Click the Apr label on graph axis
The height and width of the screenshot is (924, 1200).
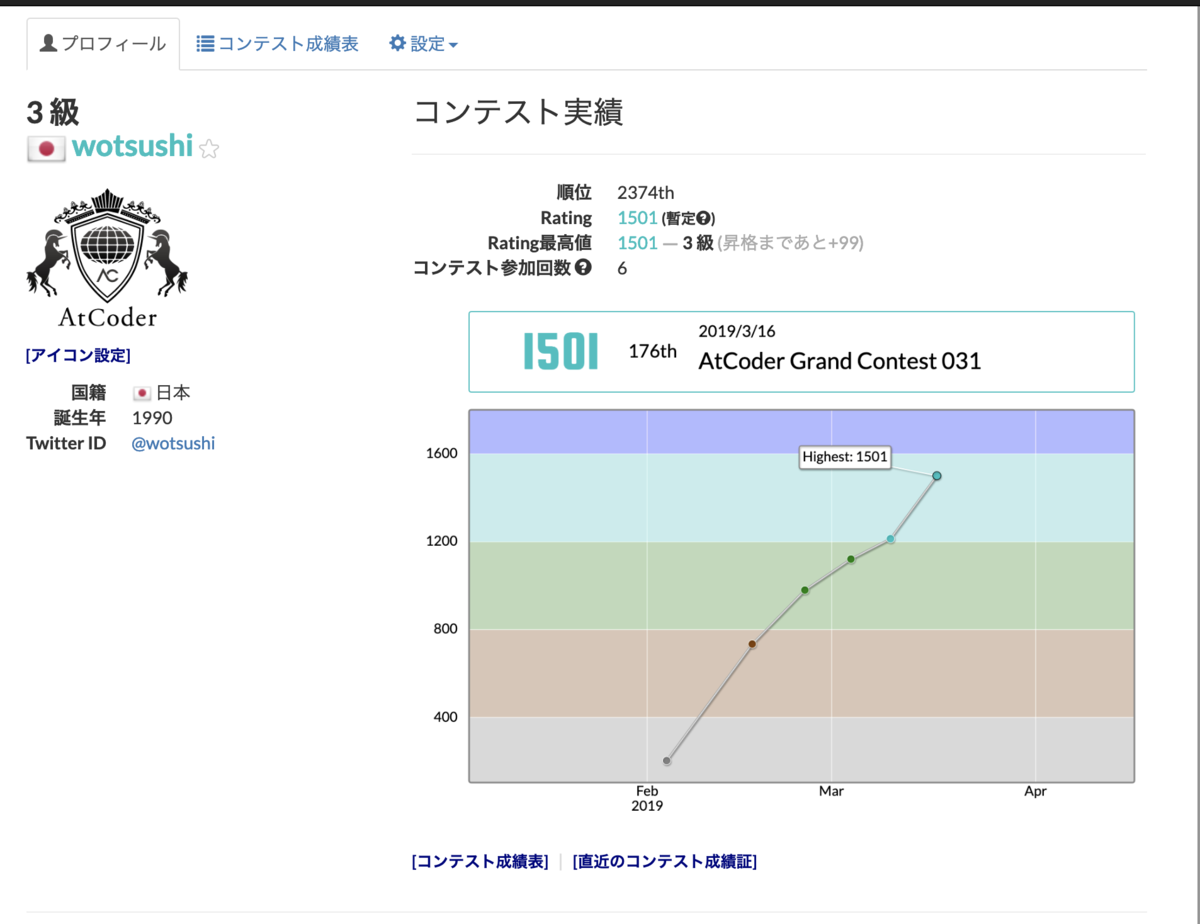tap(1035, 791)
